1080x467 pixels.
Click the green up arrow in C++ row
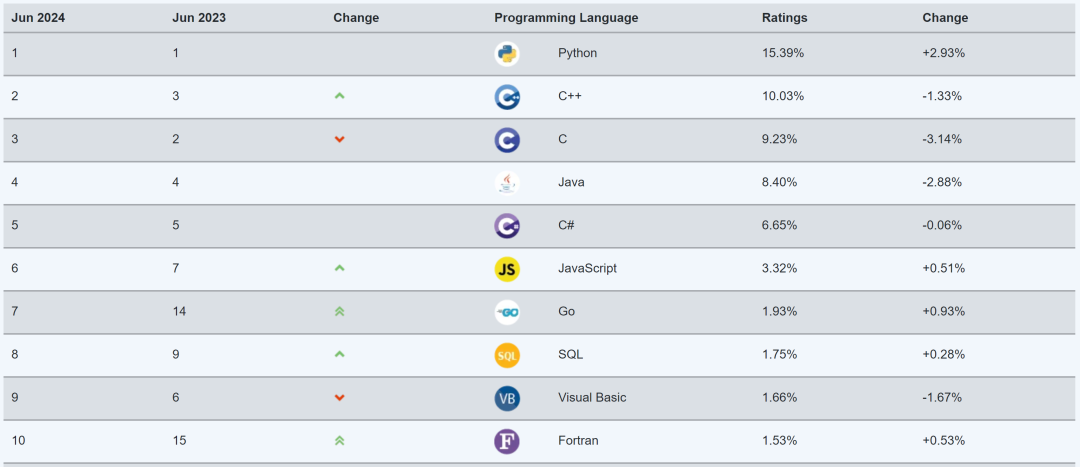point(339,96)
